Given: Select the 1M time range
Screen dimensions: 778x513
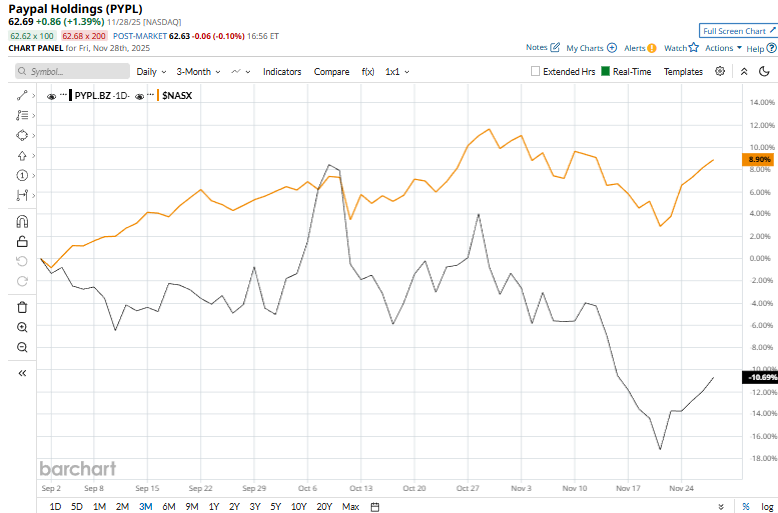Looking at the screenshot, I should point(100,507).
